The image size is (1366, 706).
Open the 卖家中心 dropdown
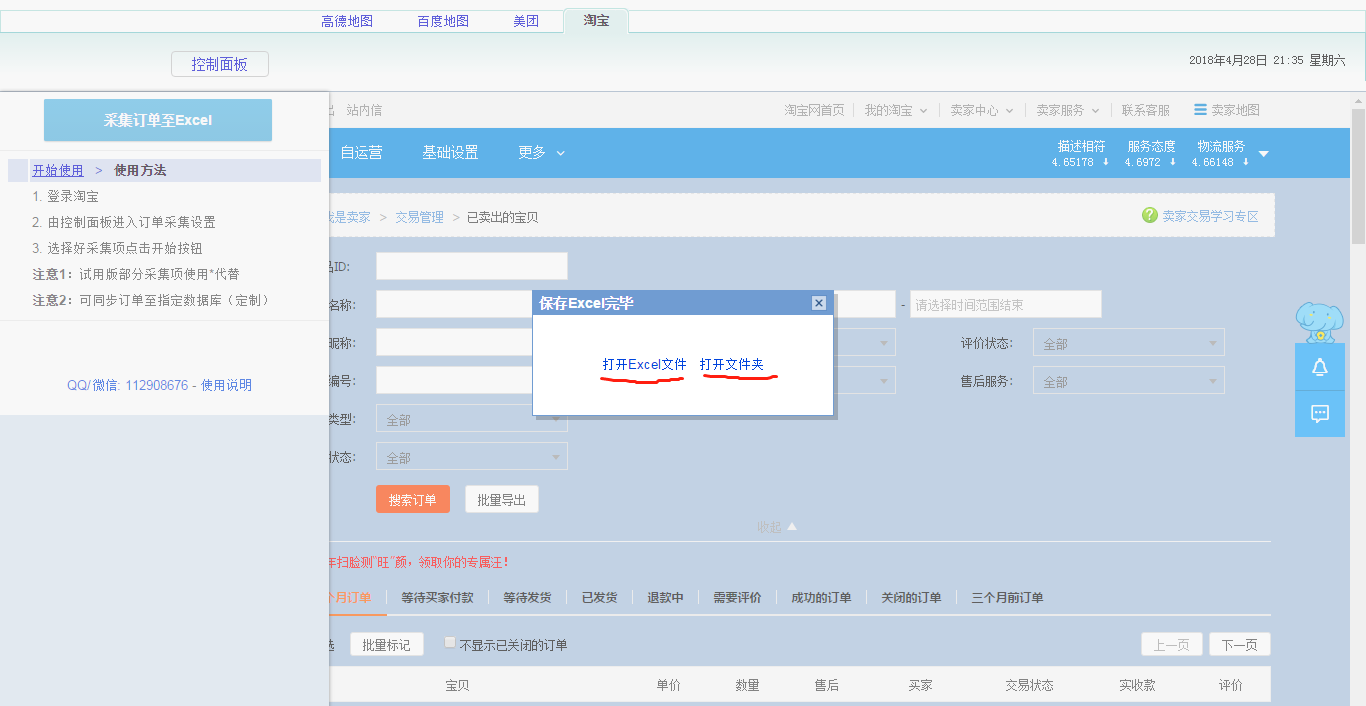[x=981, y=110]
